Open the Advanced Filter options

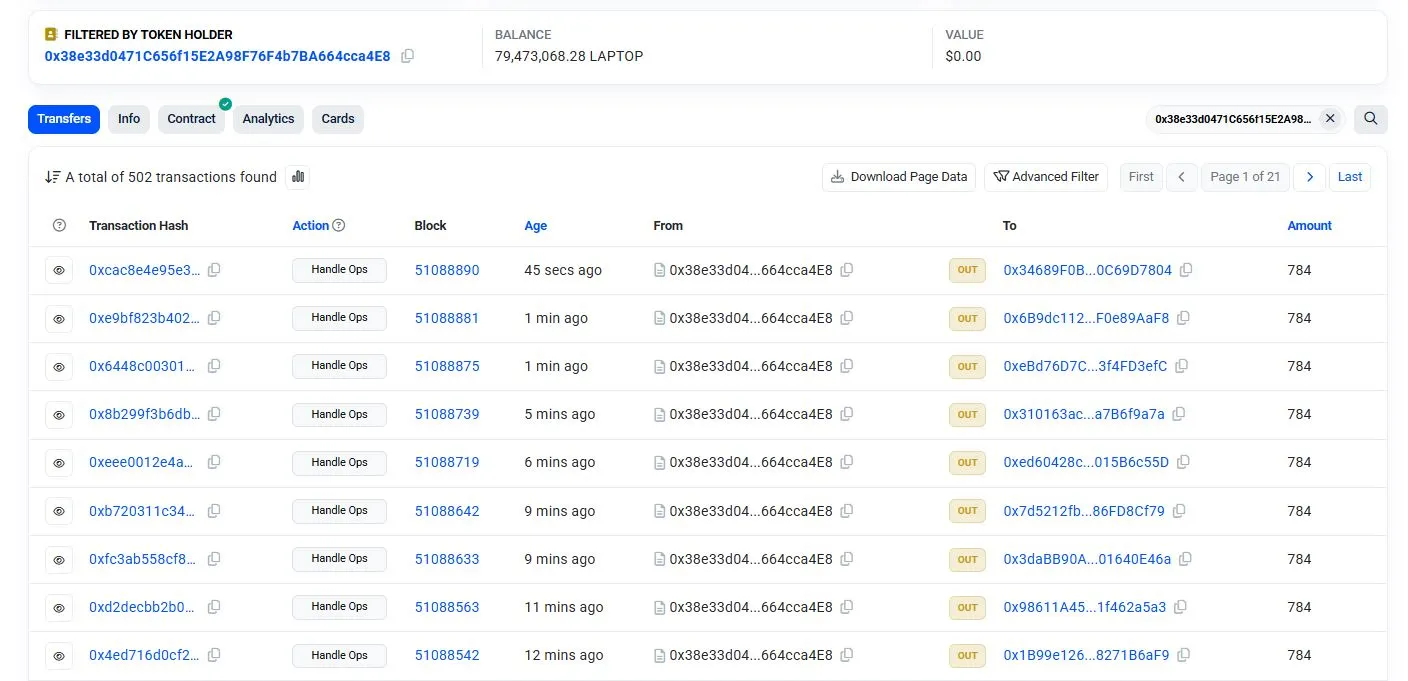(1046, 177)
